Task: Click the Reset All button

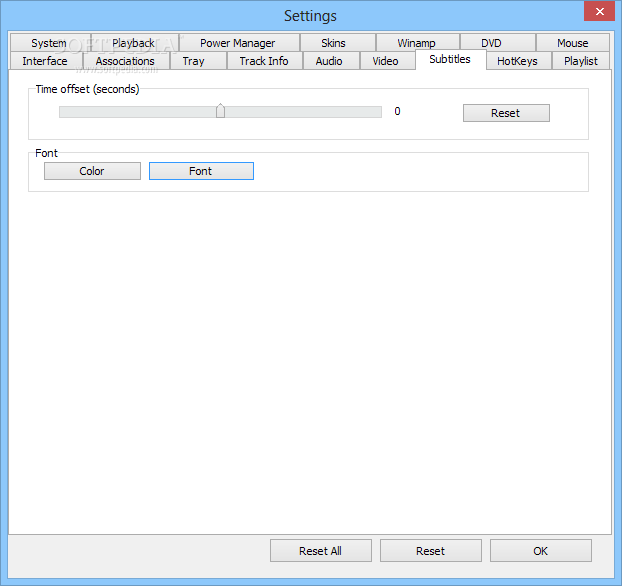Action: coord(321,551)
